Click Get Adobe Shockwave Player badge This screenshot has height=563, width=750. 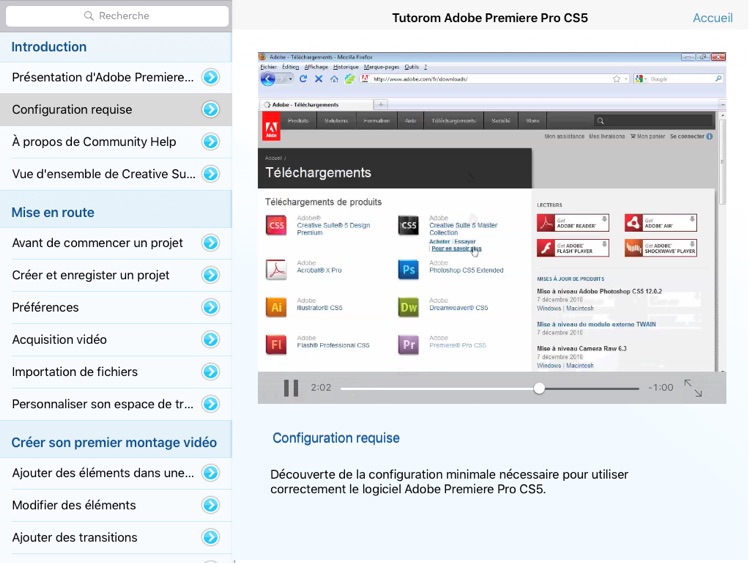click(x=661, y=248)
